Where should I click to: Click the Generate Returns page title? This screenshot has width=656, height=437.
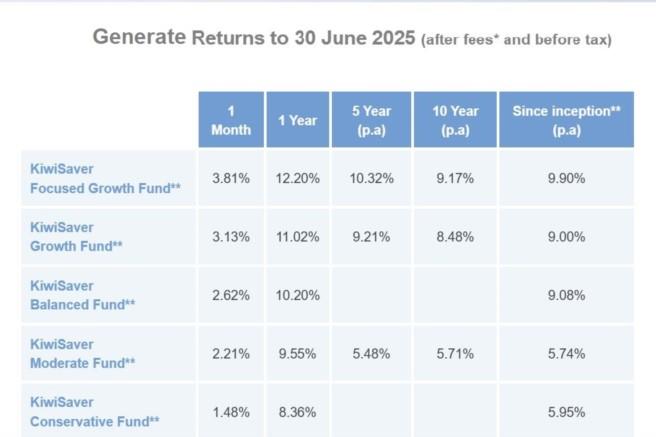254,38
